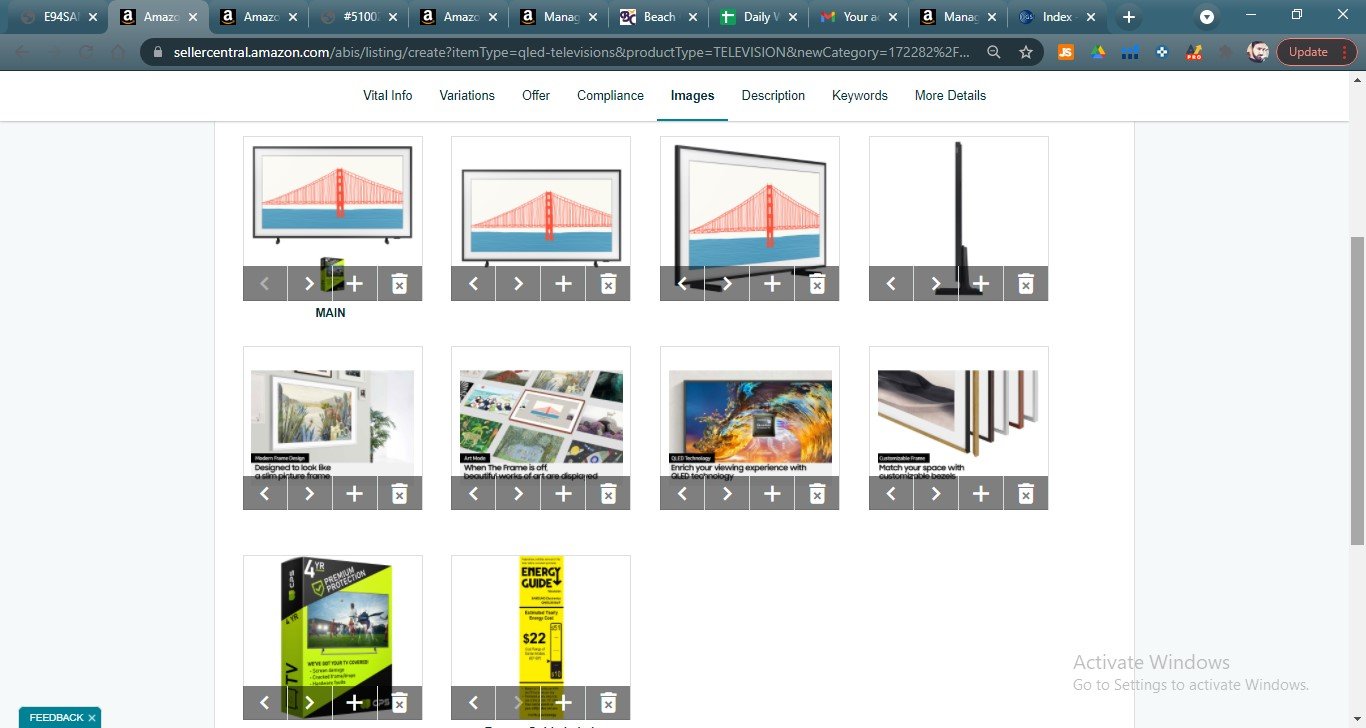This screenshot has width=1366, height=728.
Task: Click plus icon on side-view TV image
Action: [981, 284]
